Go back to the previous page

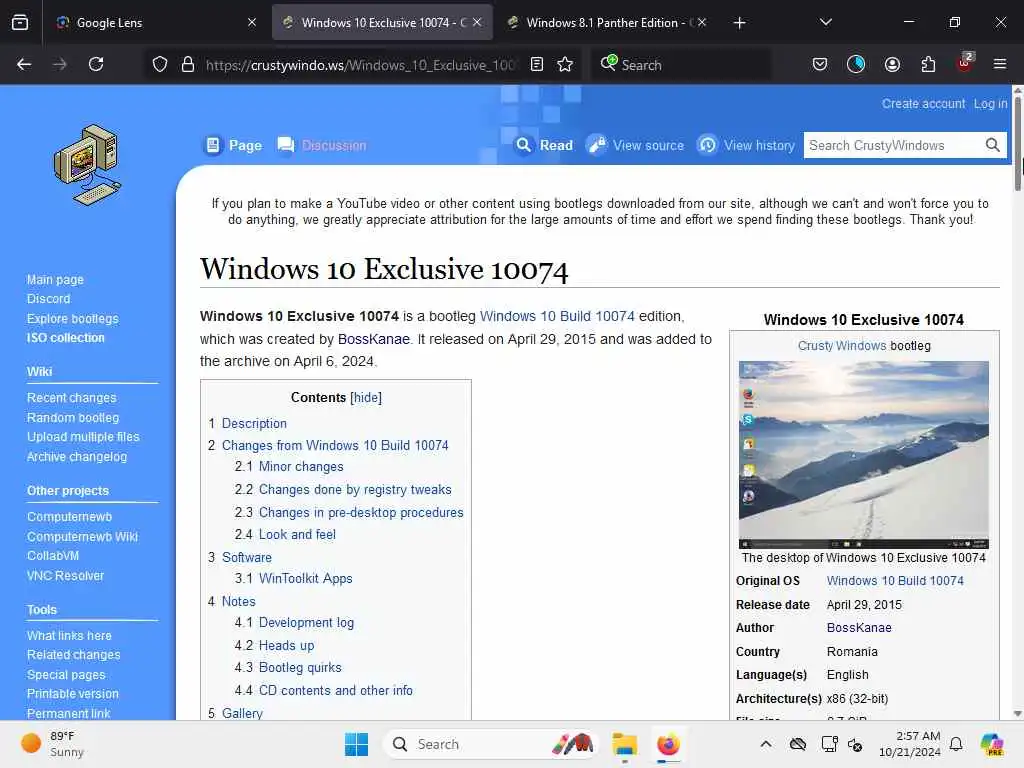(24, 64)
